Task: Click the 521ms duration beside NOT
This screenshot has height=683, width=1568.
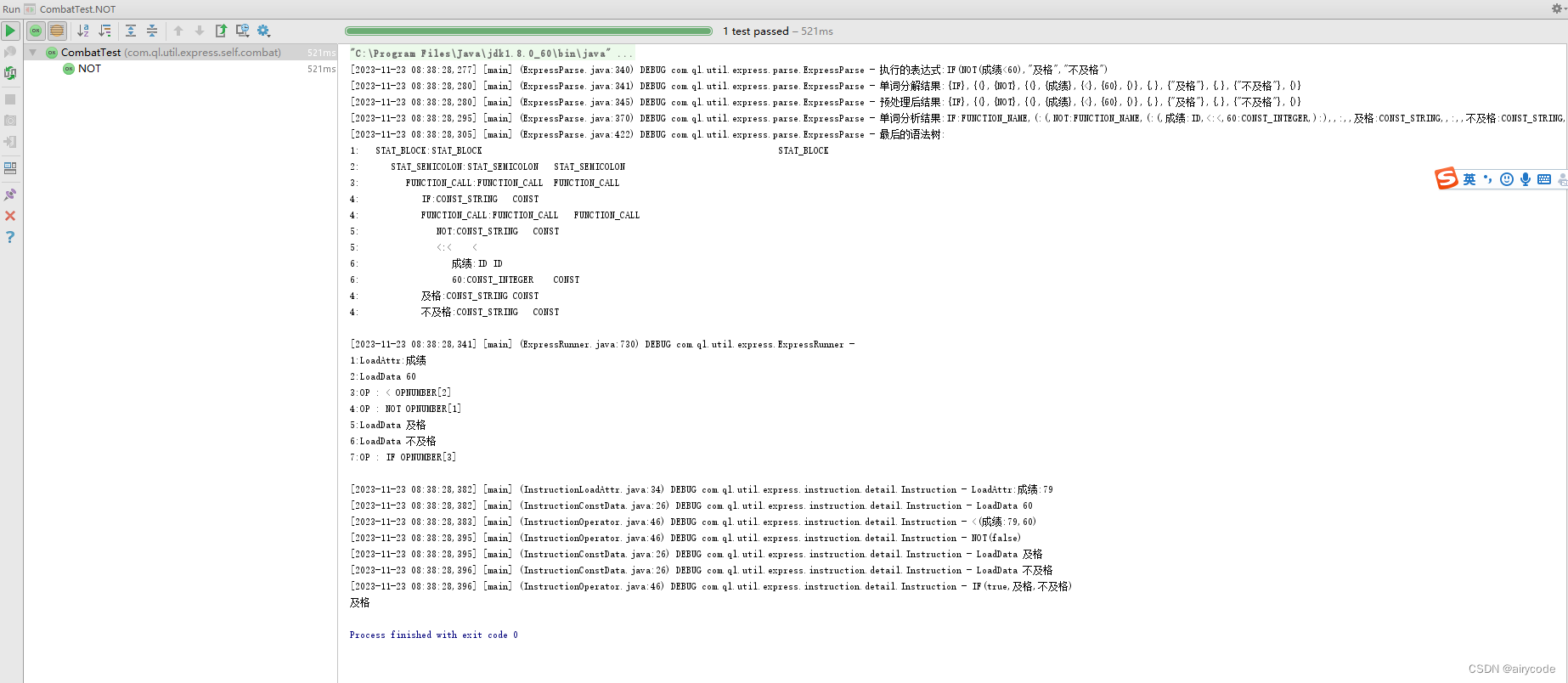Action: 321,69
